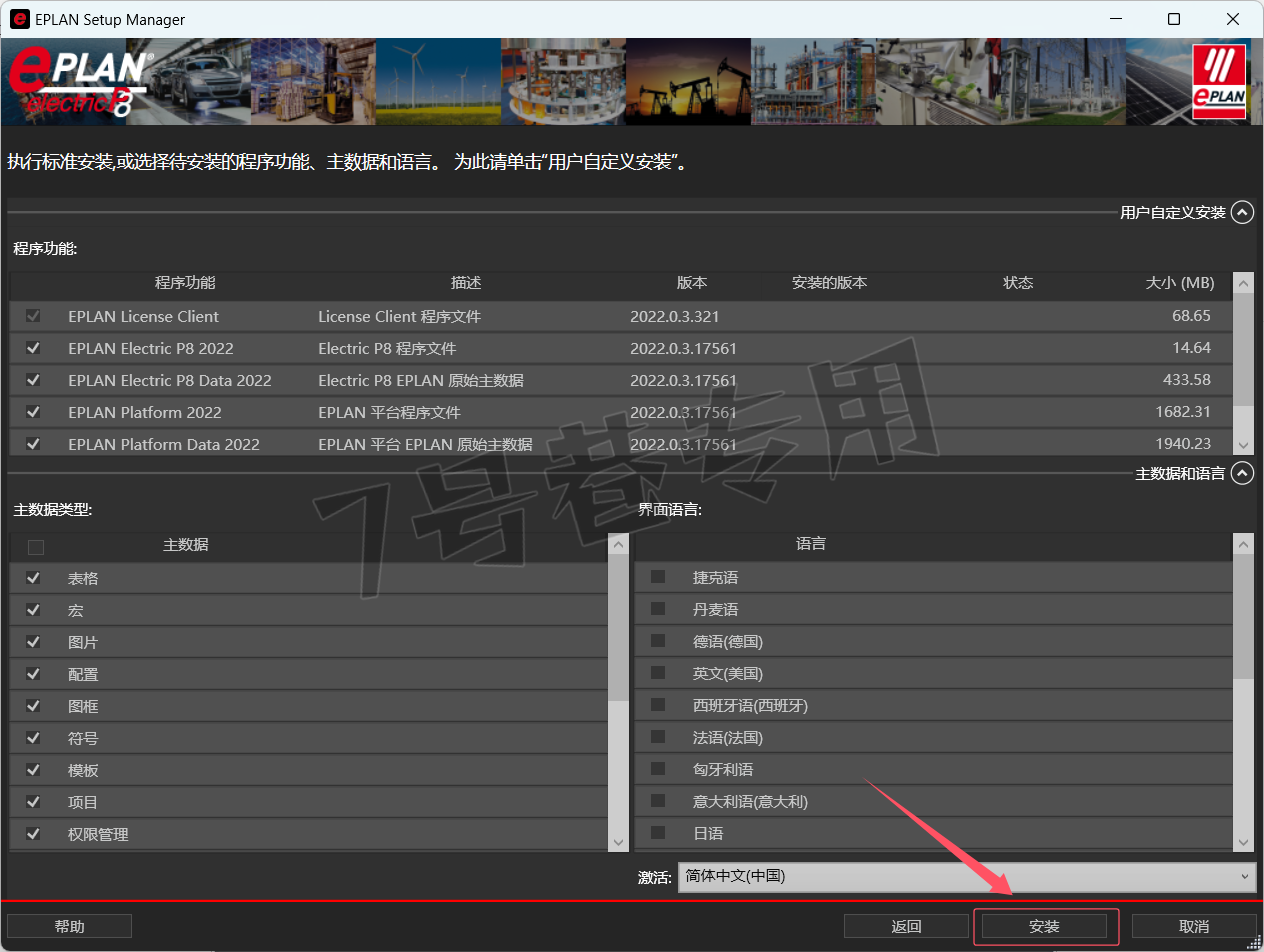Open the 激活 language dropdown

click(x=966, y=876)
